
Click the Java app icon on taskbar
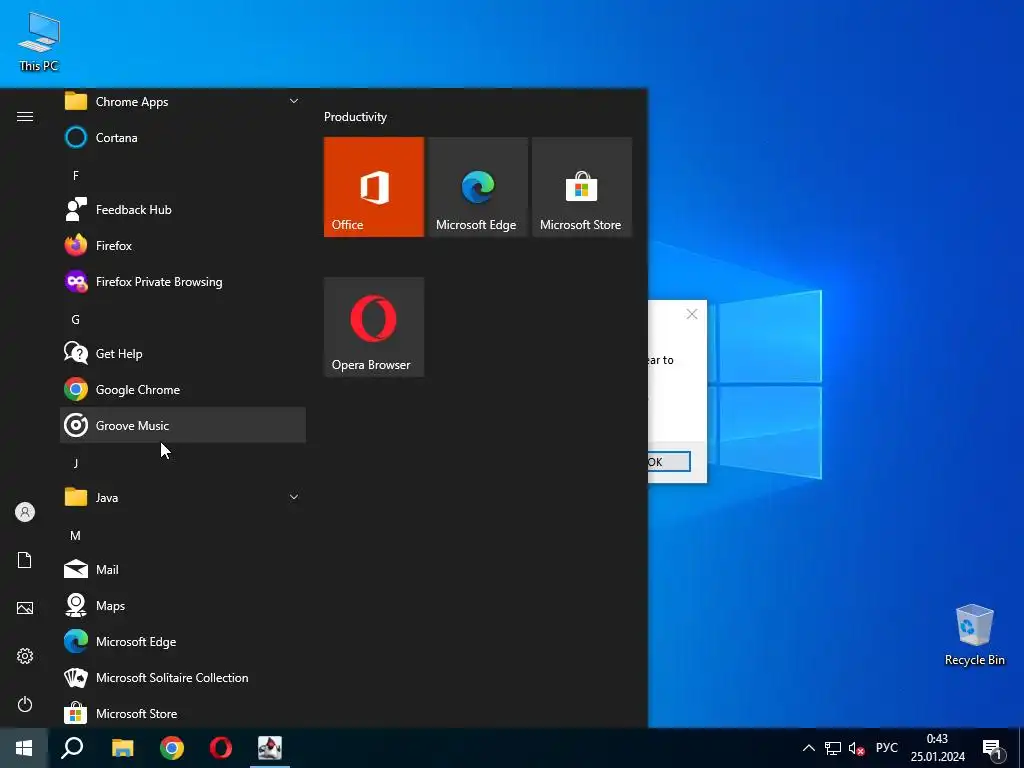[x=270, y=748]
